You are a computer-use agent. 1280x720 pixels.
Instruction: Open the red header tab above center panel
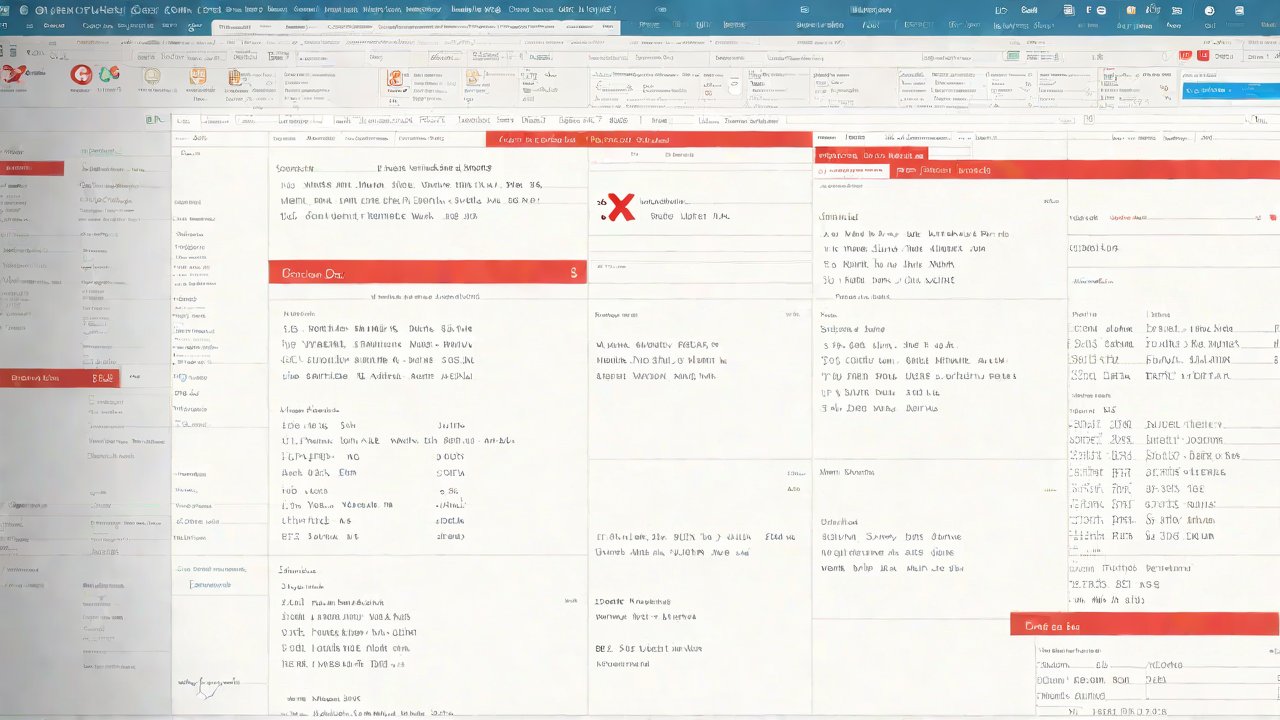(648, 140)
